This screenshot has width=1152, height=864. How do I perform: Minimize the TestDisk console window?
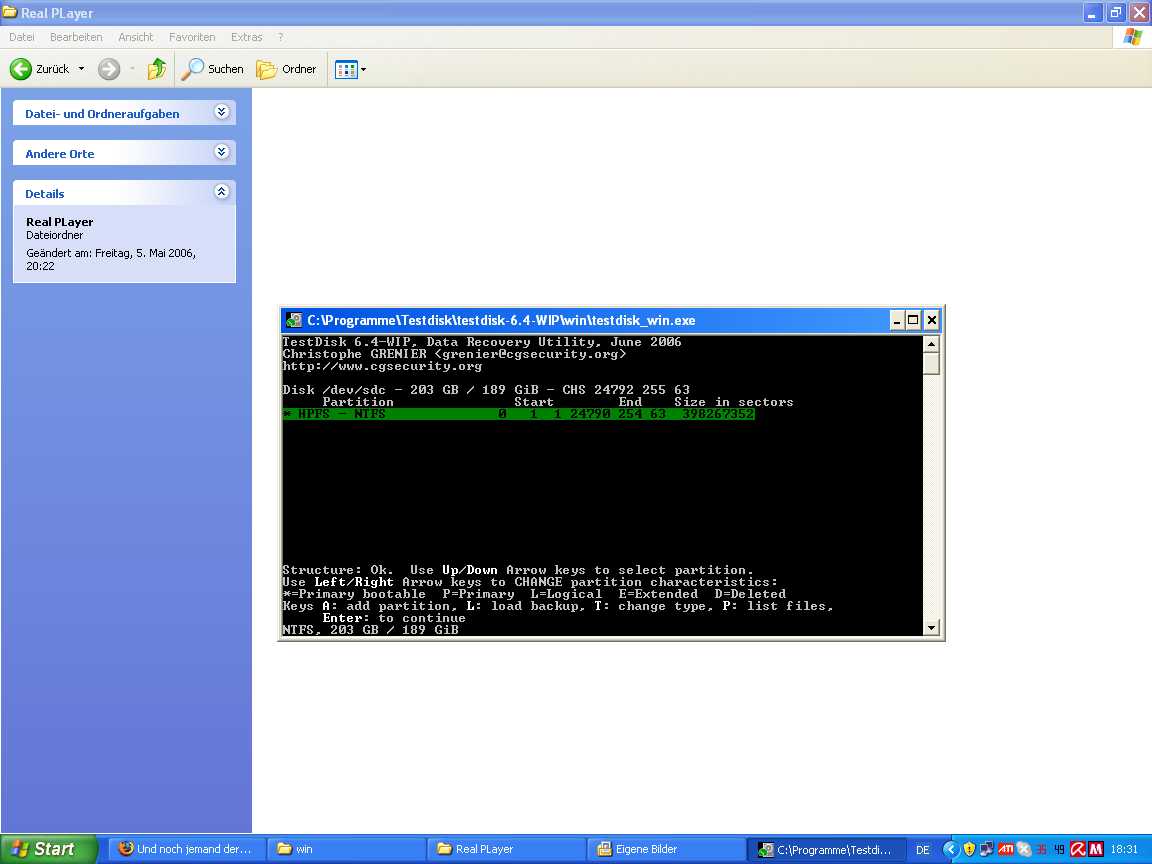coord(896,320)
